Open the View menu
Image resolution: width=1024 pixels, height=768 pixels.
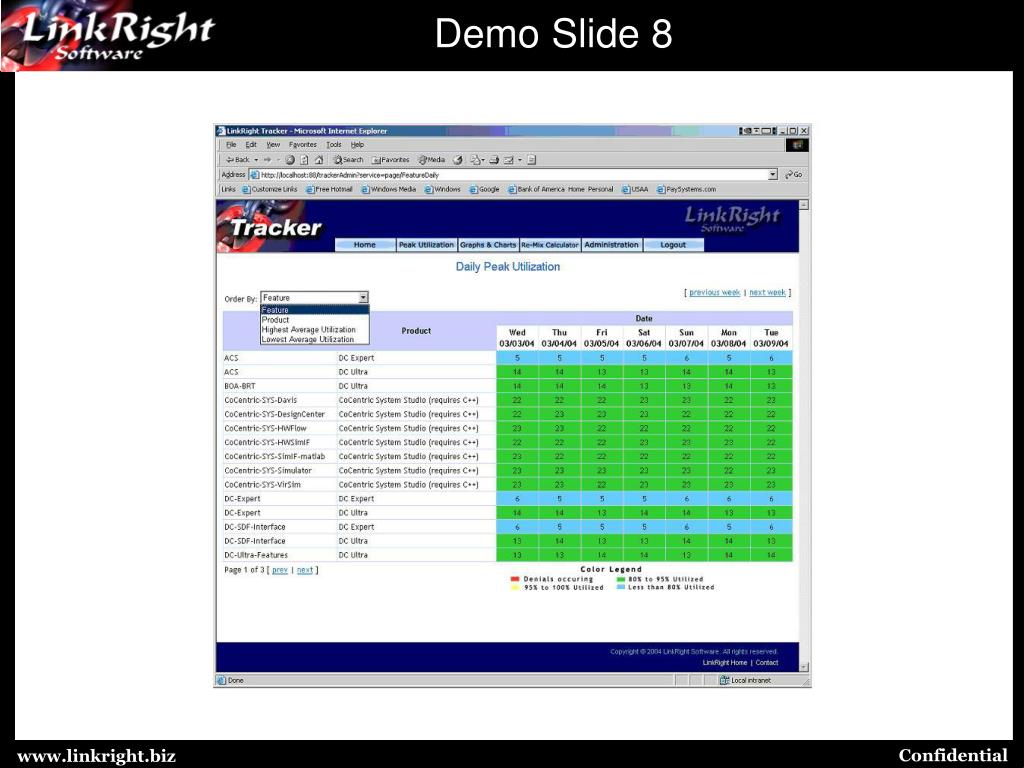(274, 145)
